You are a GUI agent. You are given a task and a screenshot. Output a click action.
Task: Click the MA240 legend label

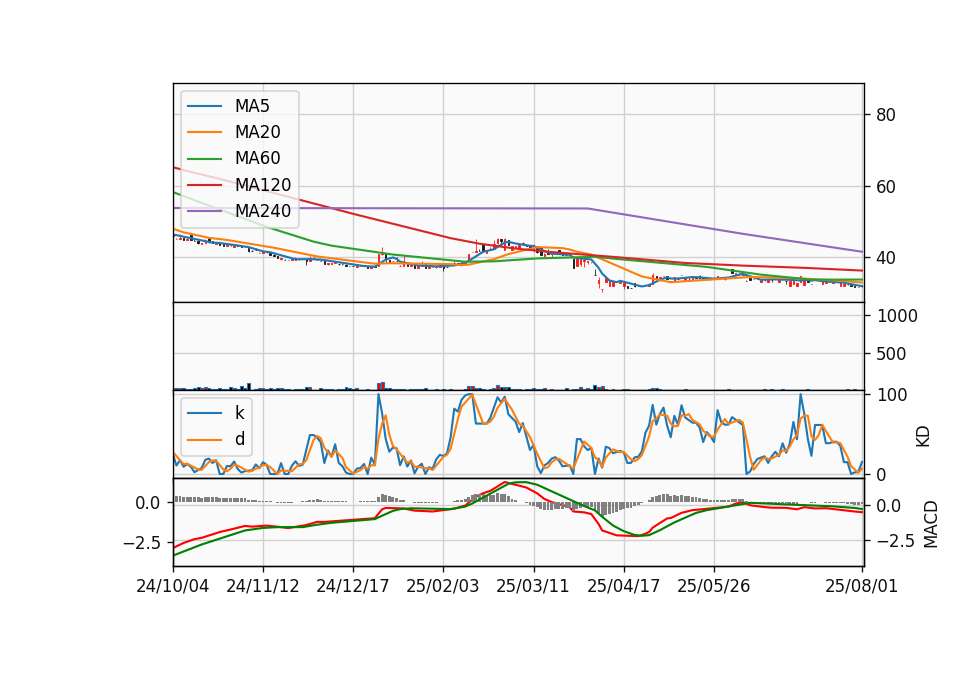[x=263, y=211]
